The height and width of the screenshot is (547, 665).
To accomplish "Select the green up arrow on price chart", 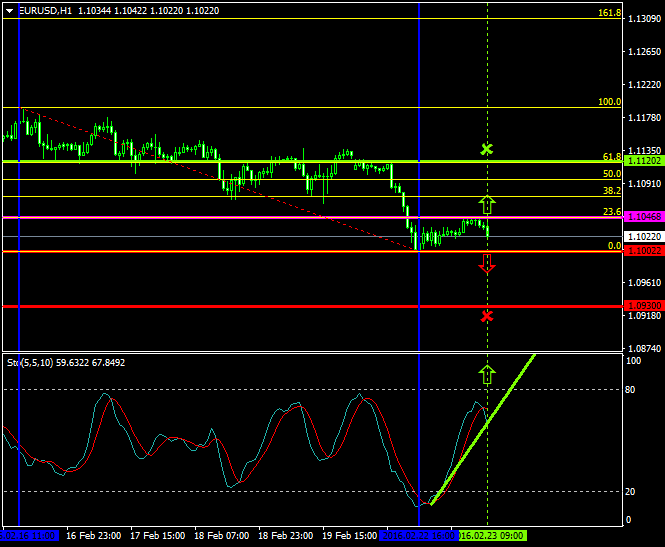I will pyautogui.click(x=487, y=205).
